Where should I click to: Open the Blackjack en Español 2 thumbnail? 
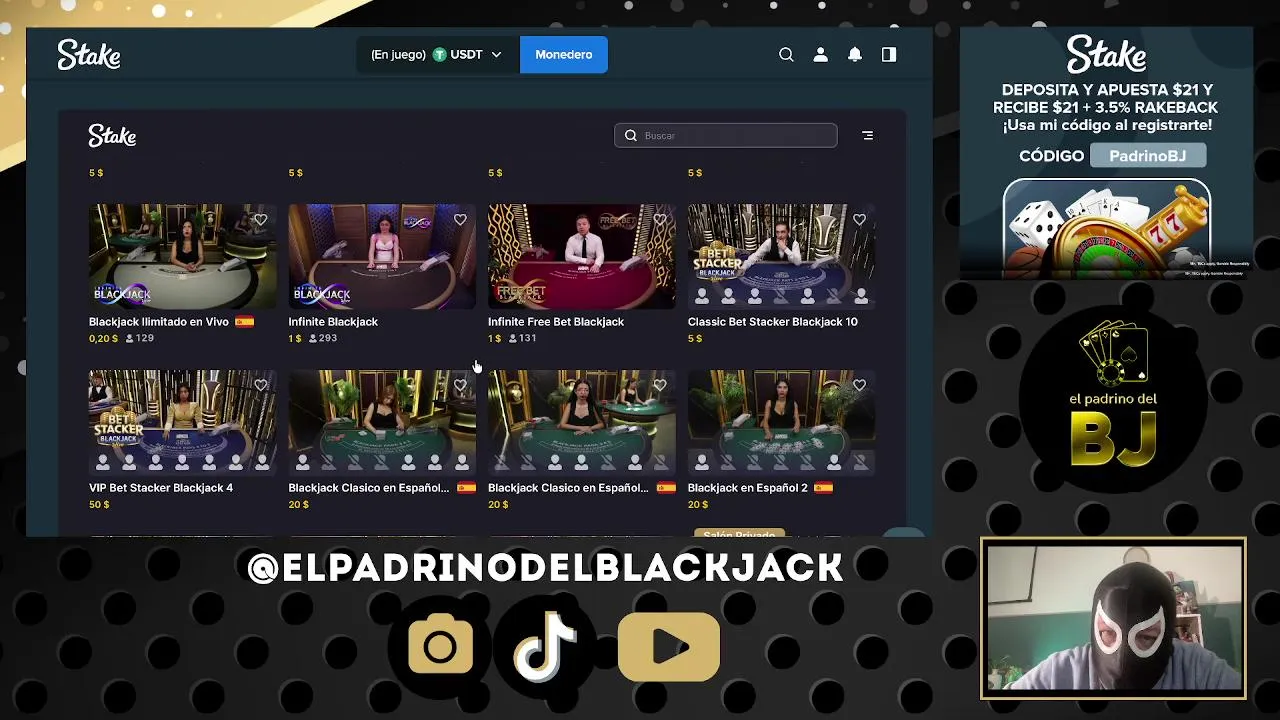[781, 422]
